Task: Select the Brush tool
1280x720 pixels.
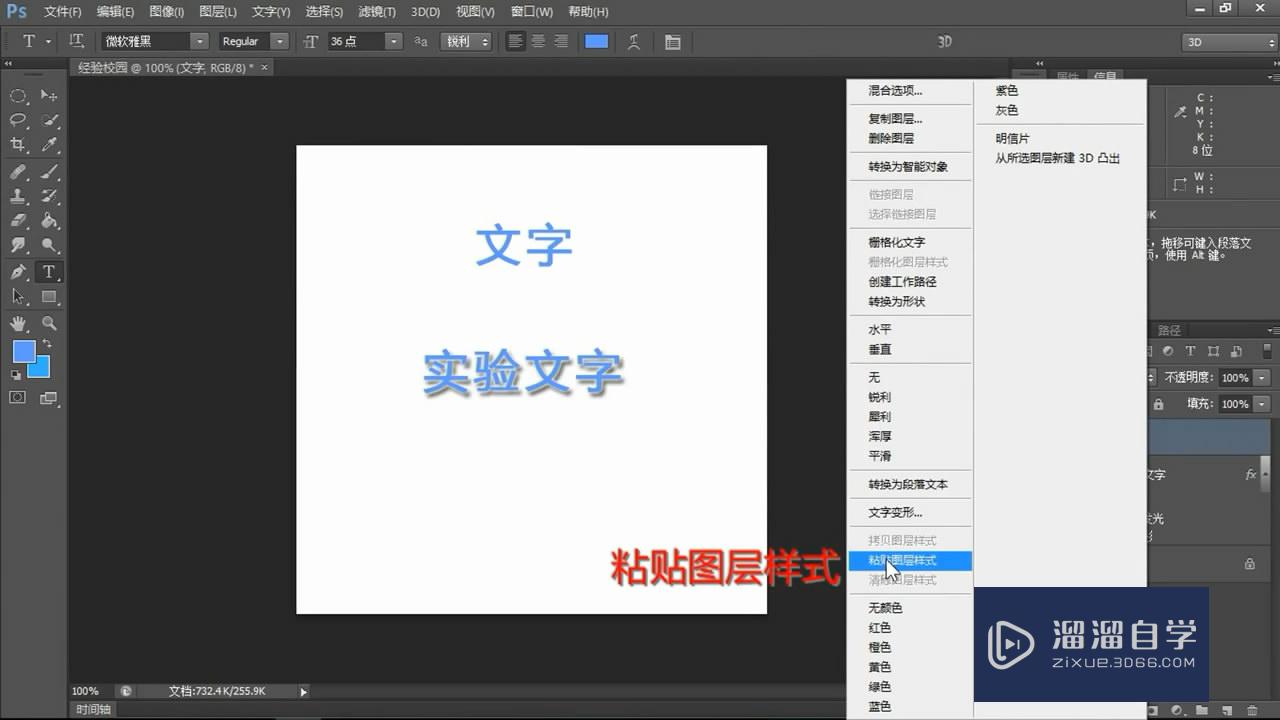Action: [x=49, y=172]
